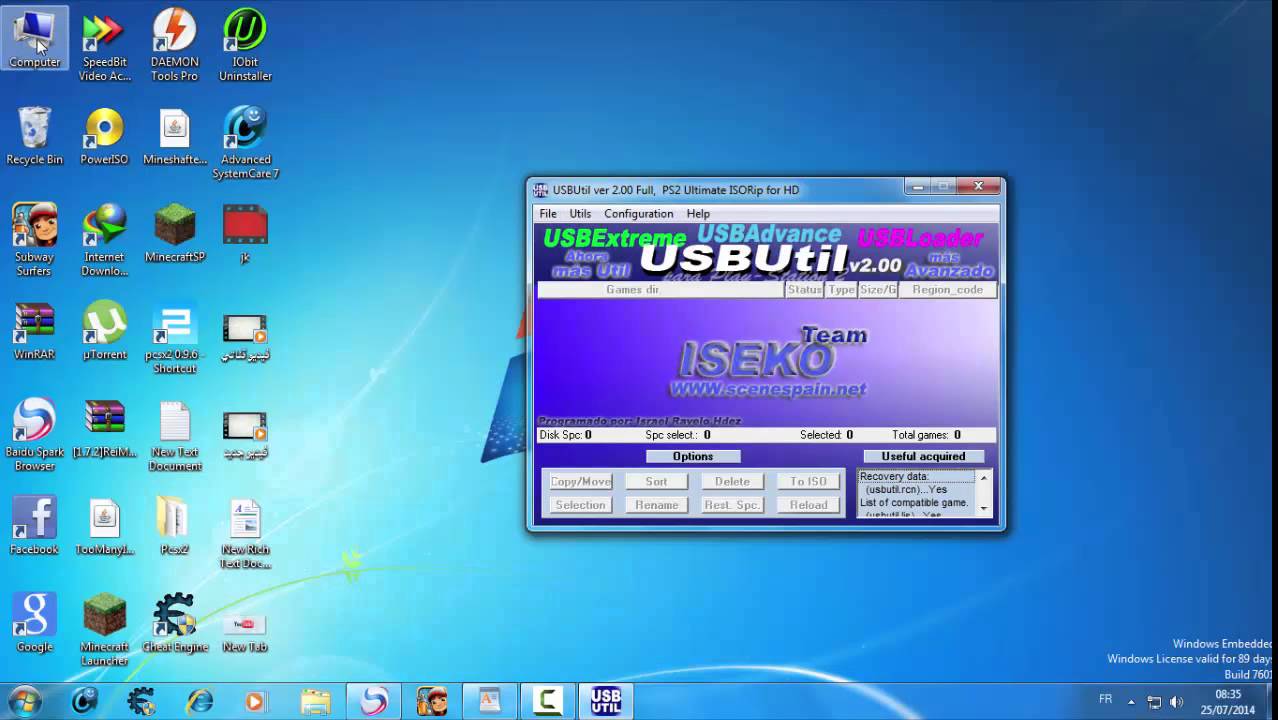Click the Facebook desktop shortcut
Screen dimensions: 1278x720
(x=34, y=526)
